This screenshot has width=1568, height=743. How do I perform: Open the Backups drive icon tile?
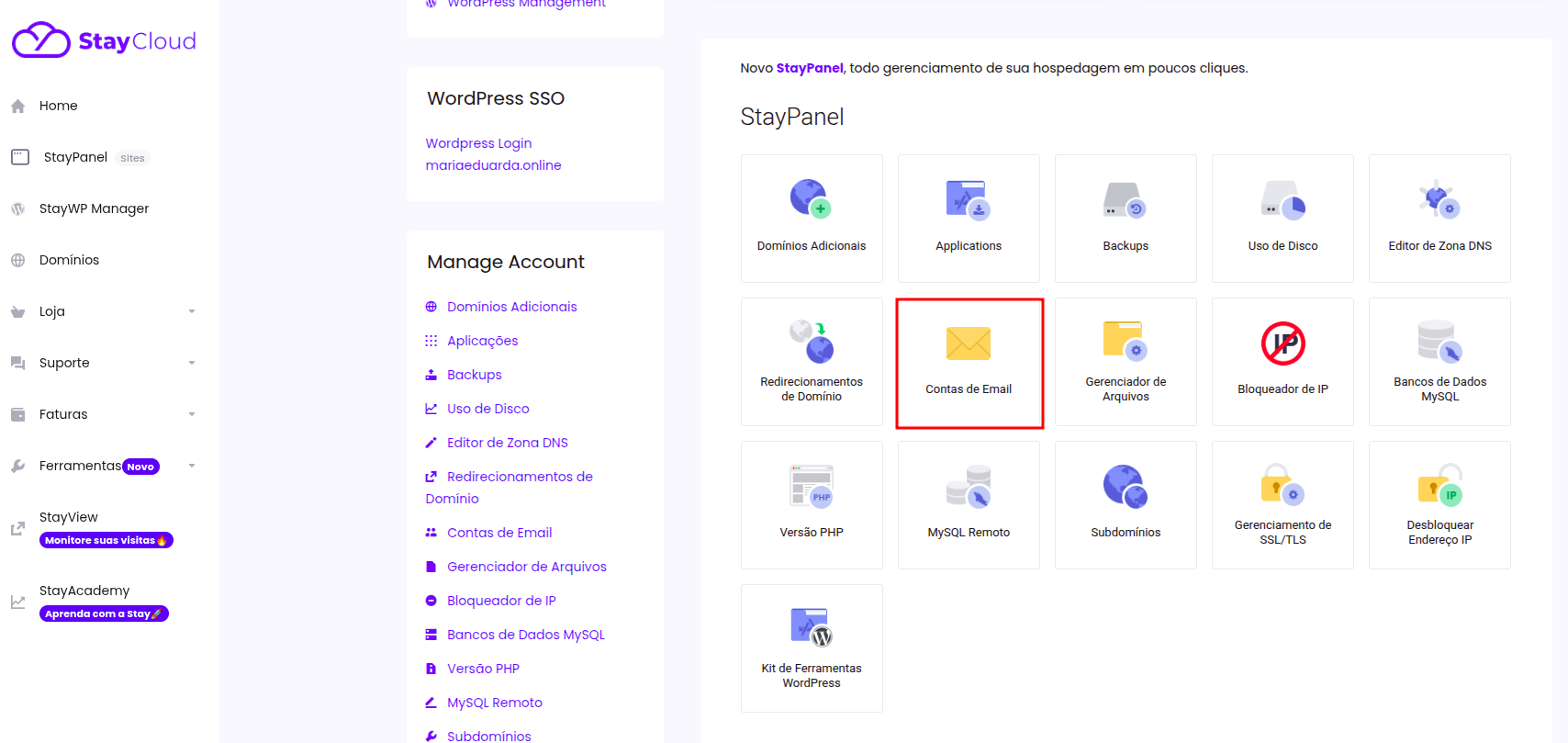click(x=1126, y=199)
